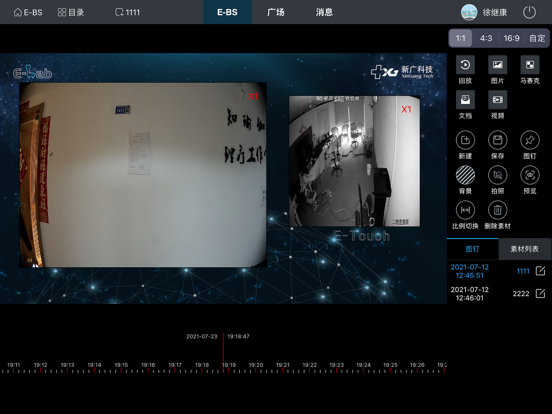Select pin dated 2021-07-12 12:46:01
This screenshot has width=552, height=414.
tap(470, 294)
